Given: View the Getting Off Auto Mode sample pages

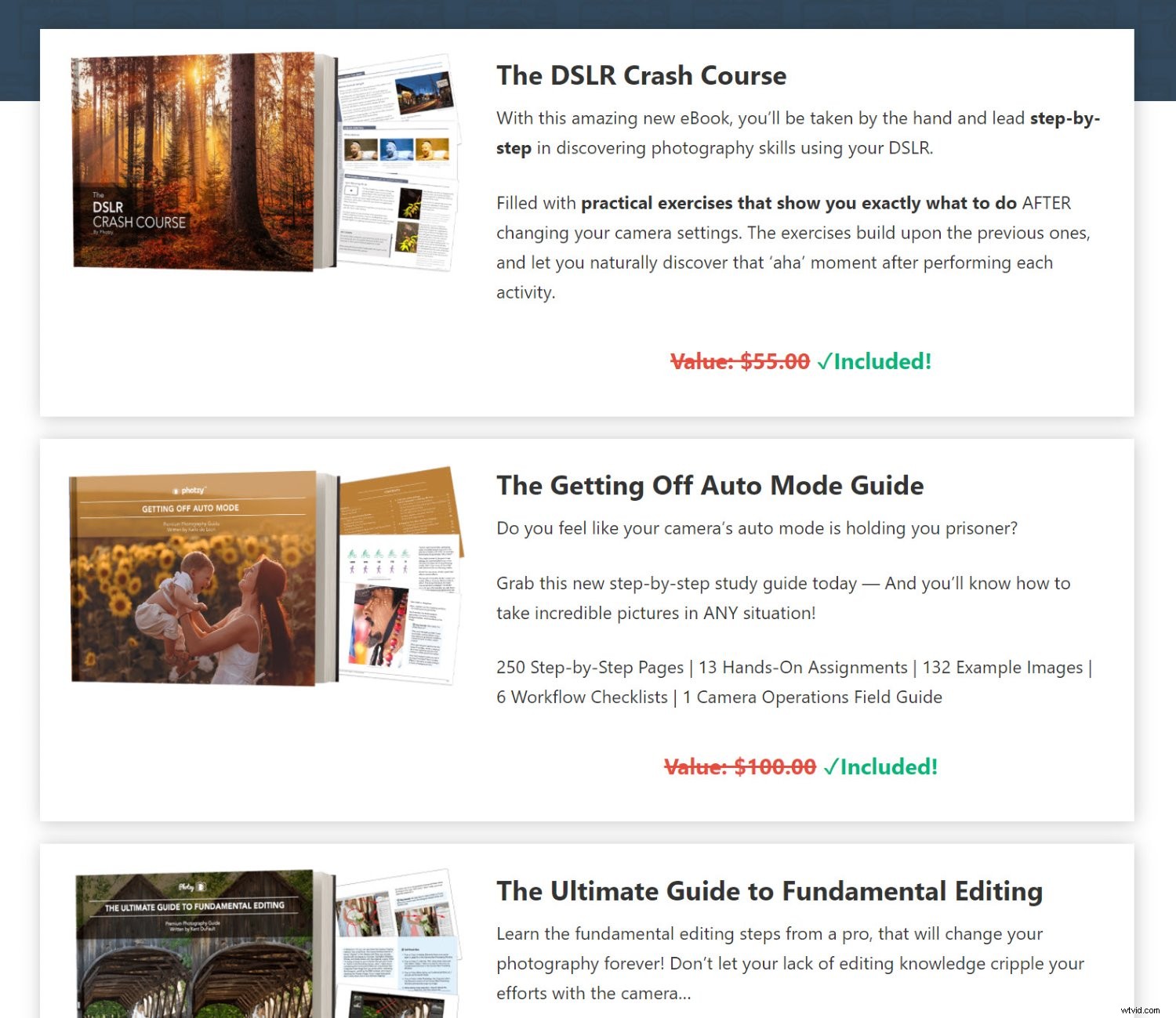Looking at the screenshot, I should click(400, 580).
